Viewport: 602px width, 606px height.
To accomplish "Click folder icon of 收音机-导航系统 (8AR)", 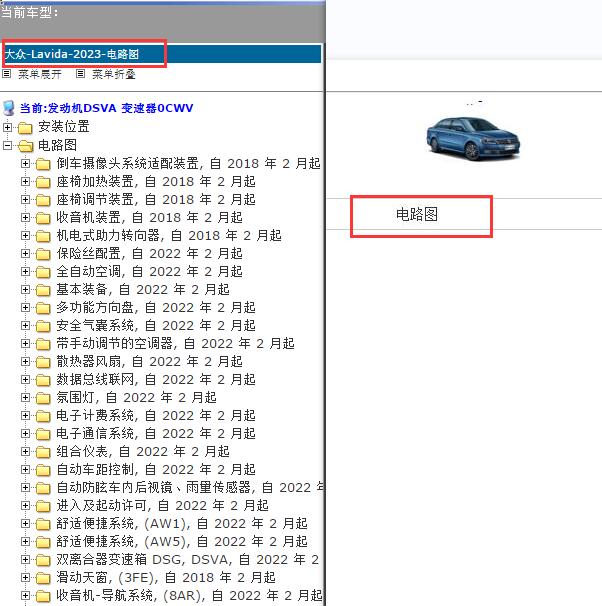I will [x=43, y=596].
